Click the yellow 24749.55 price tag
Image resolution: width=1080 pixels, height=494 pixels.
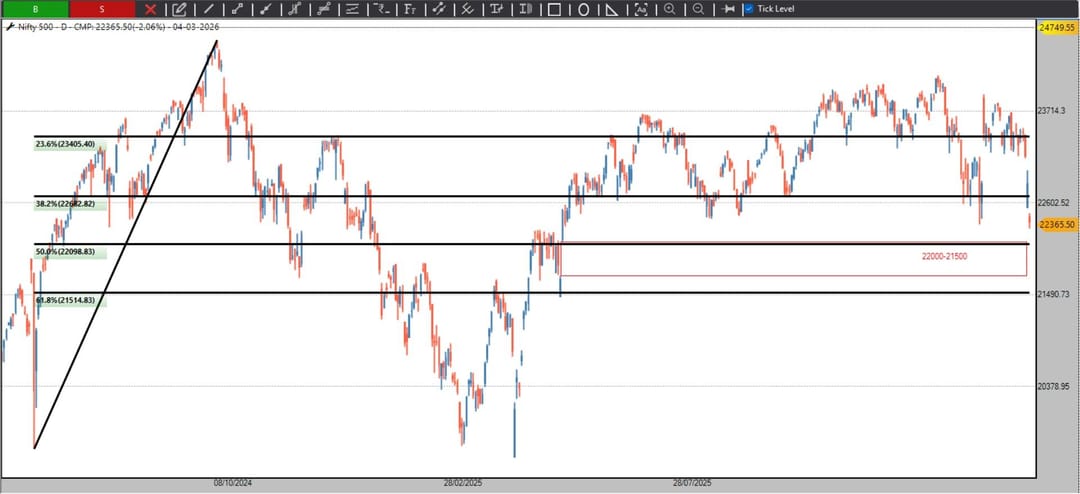(x=1056, y=28)
